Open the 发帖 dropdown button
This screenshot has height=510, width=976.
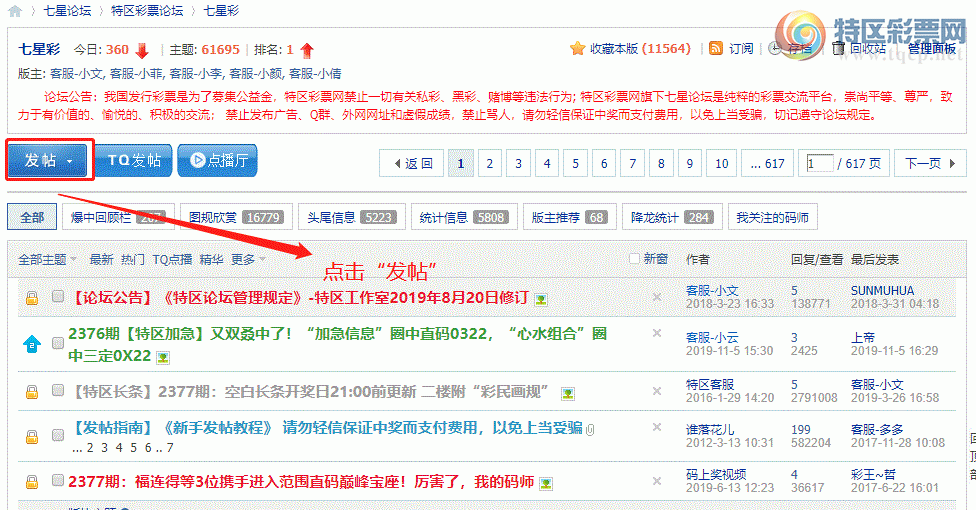click(x=50, y=161)
